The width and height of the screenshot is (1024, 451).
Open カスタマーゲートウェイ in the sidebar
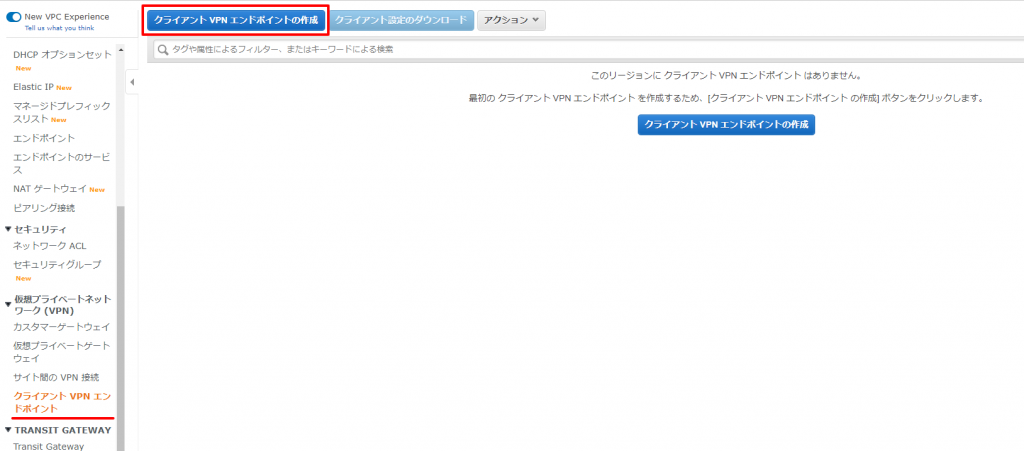click(62, 327)
